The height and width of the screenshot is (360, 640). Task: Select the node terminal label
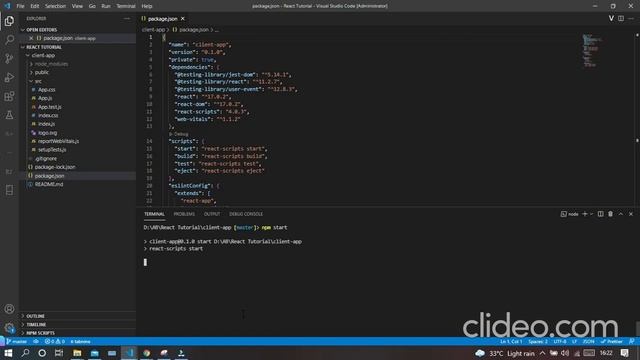(569, 214)
